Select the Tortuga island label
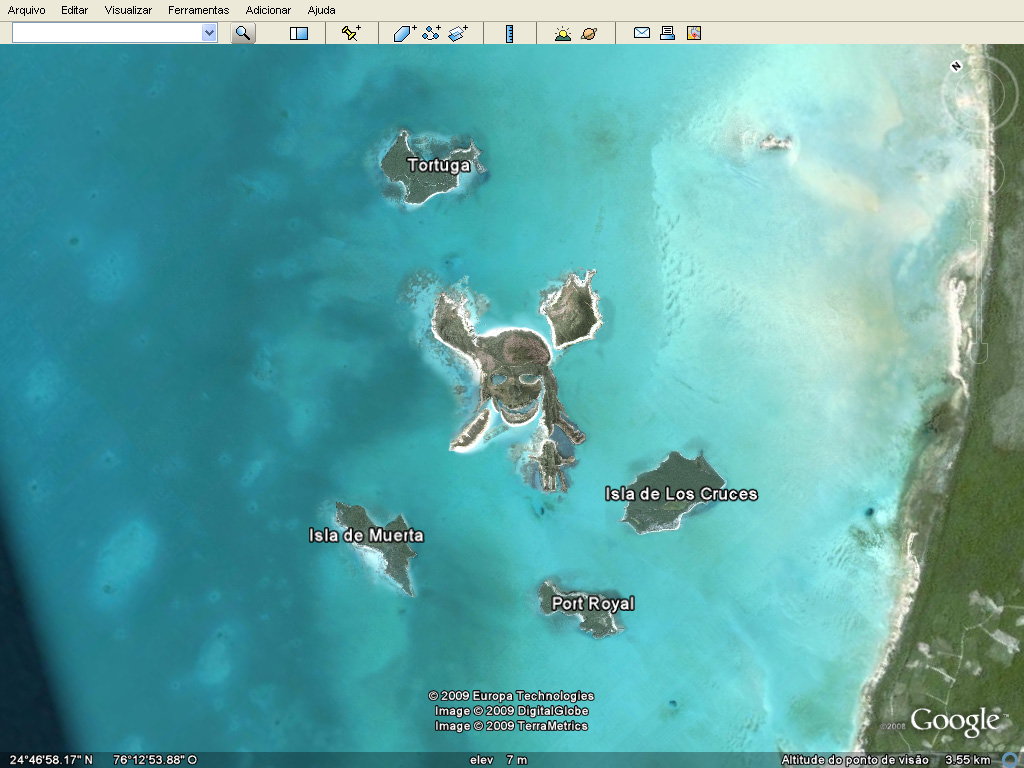 [439, 165]
